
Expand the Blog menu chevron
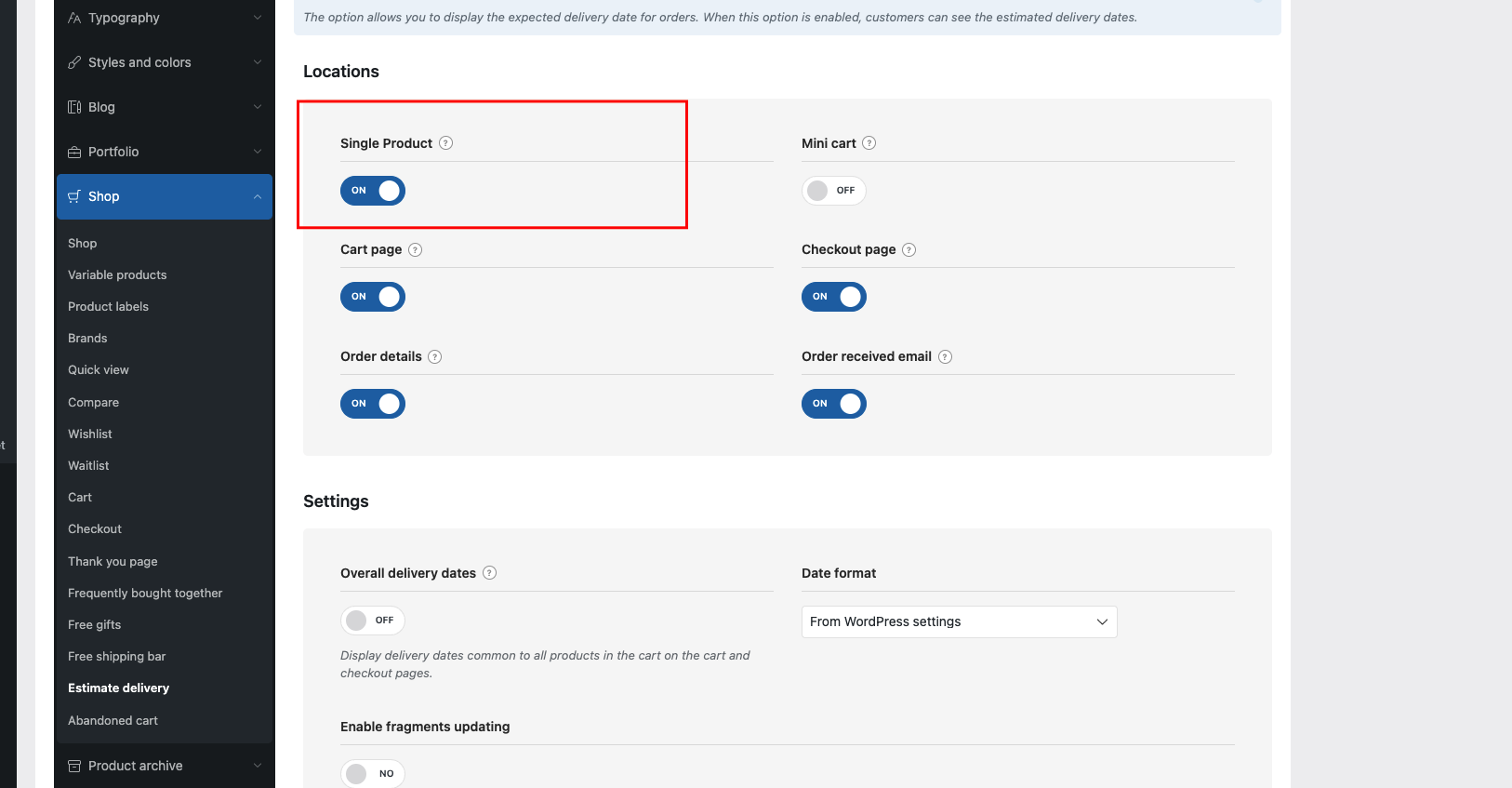(258, 107)
